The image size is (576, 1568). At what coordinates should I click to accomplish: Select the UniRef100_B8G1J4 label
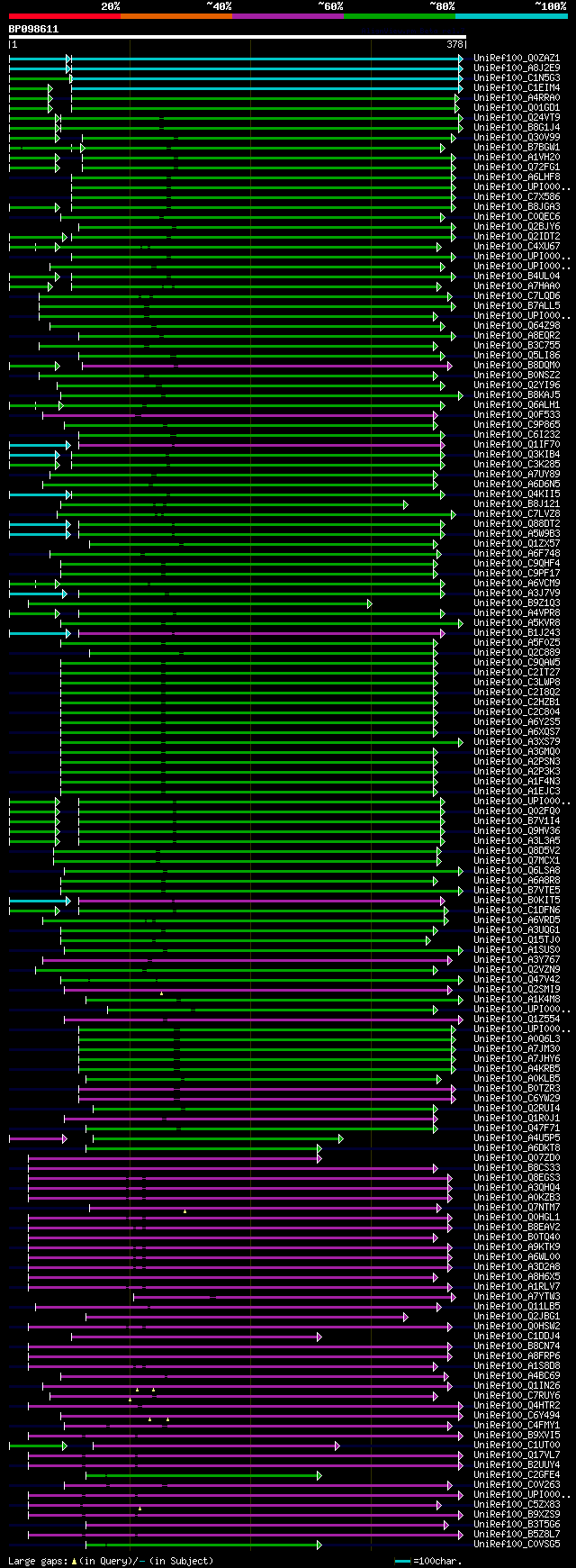click(517, 127)
